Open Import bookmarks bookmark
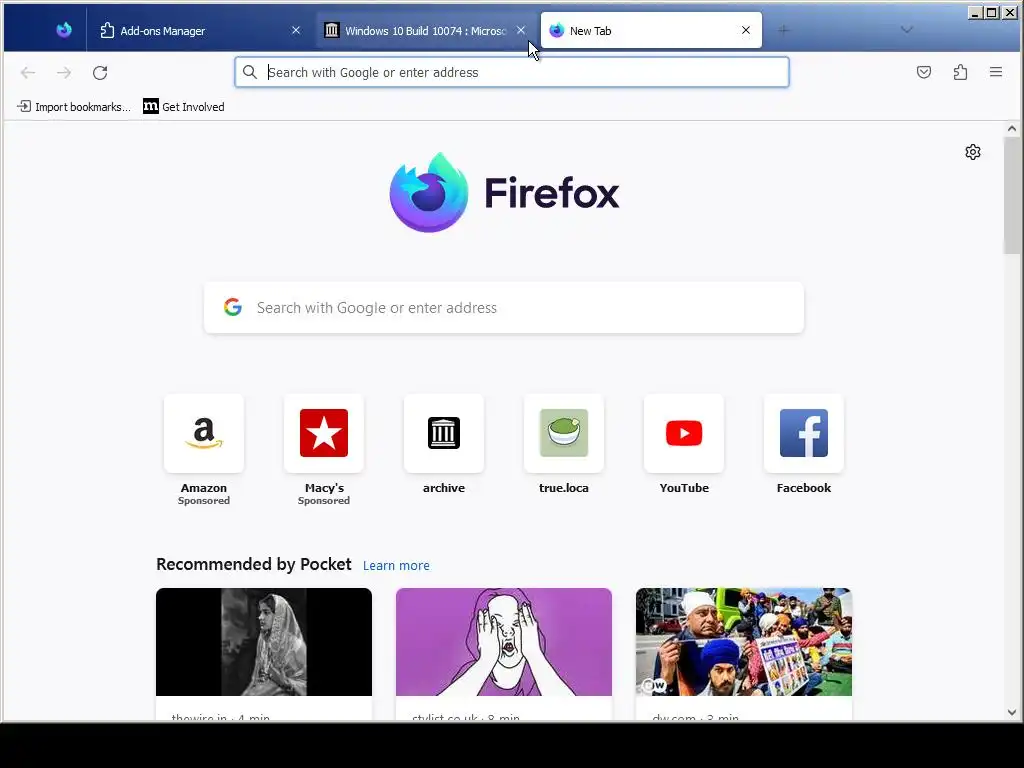This screenshot has width=1024, height=768. pos(74,106)
